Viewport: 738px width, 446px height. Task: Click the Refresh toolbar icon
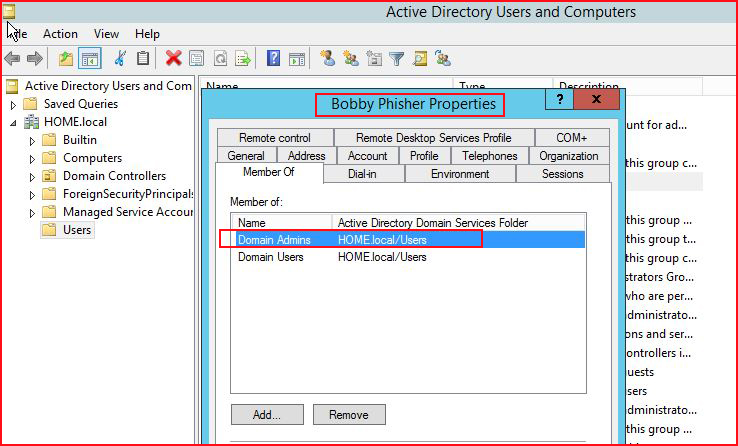pos(220,59)
